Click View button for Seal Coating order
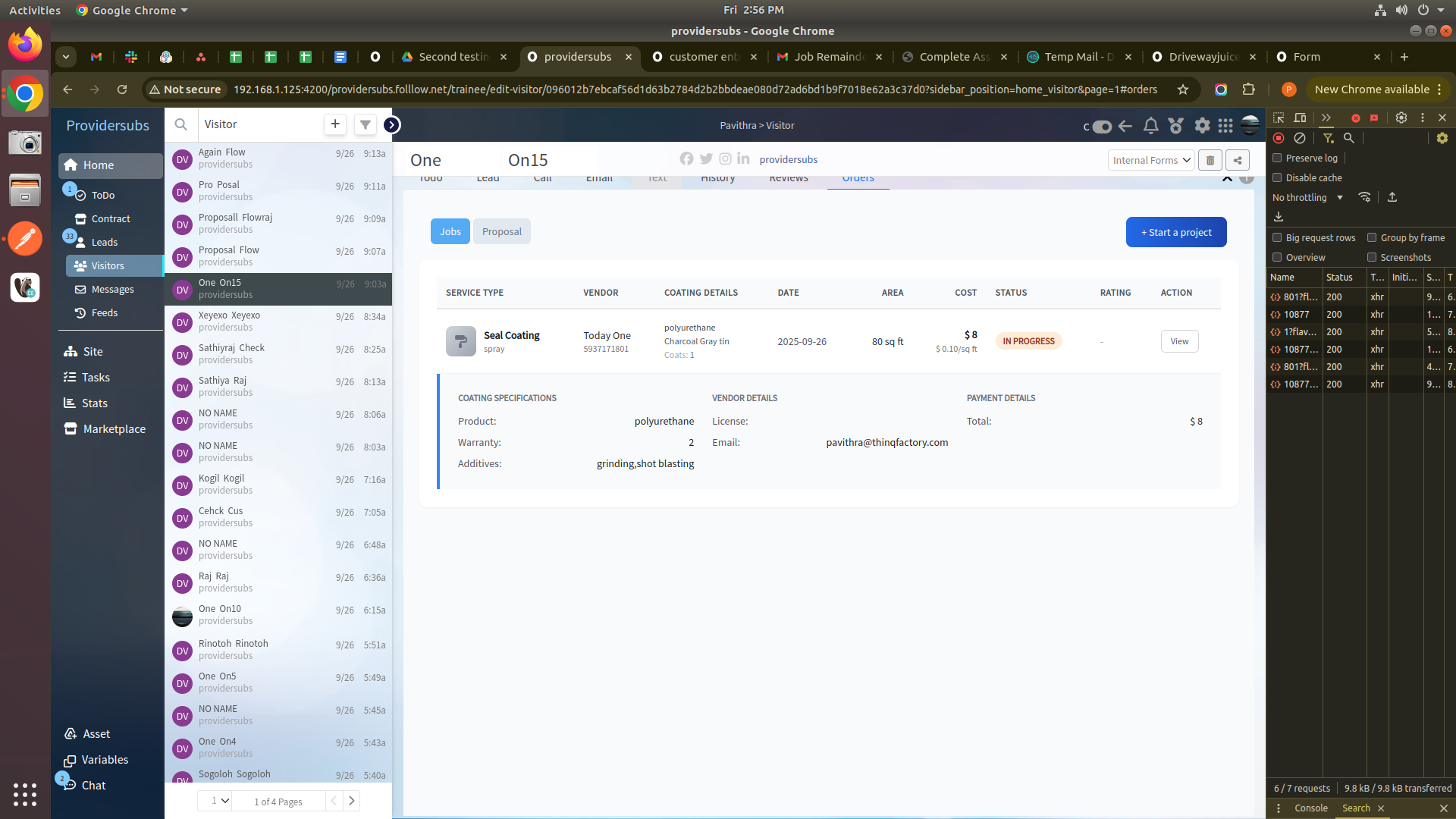This screenshot has width=1456, height=819. tap(1179, 341)
